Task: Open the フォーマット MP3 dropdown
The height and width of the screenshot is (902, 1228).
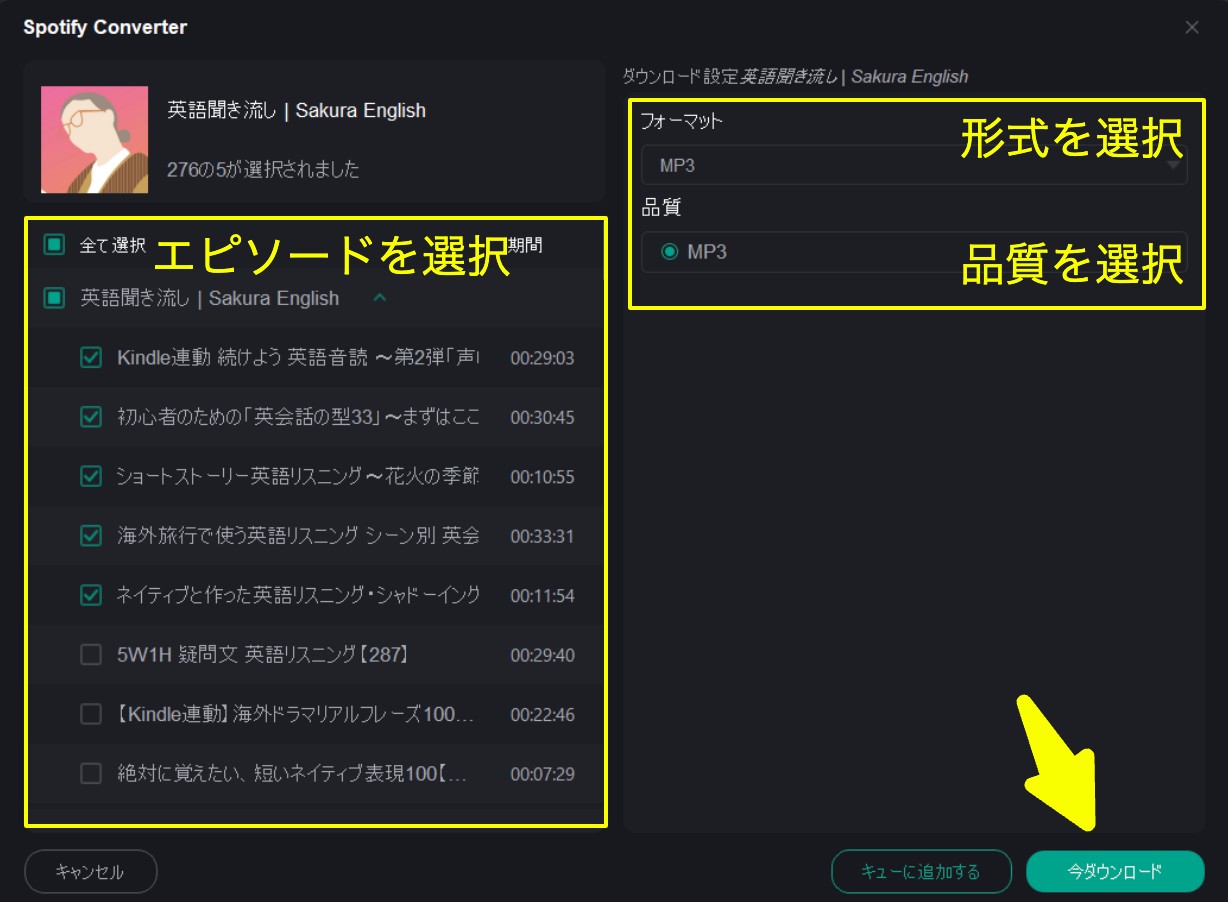Action: pyautogui.click(x=914, y=165)
